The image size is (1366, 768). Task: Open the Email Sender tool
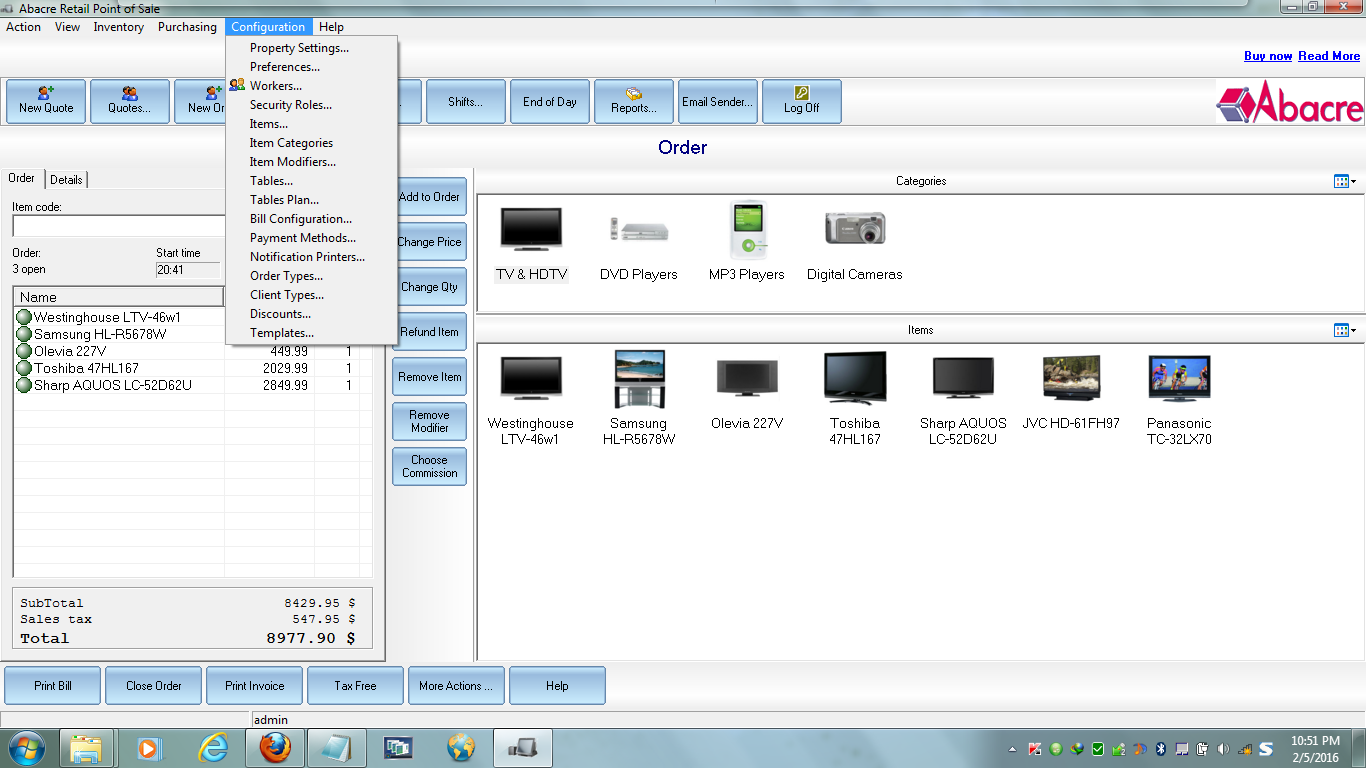click(x=718, y=101)
